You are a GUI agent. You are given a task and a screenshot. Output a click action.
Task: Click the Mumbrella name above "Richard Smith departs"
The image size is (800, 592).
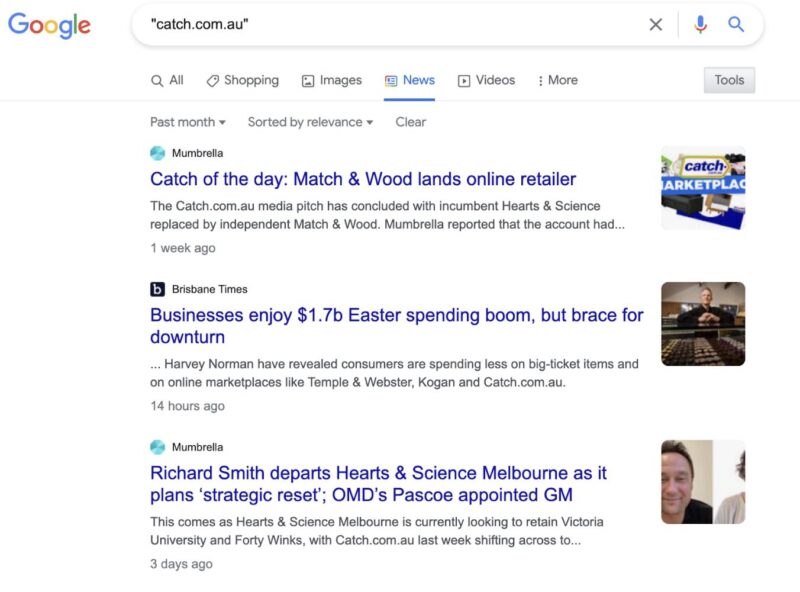[197, 447]
